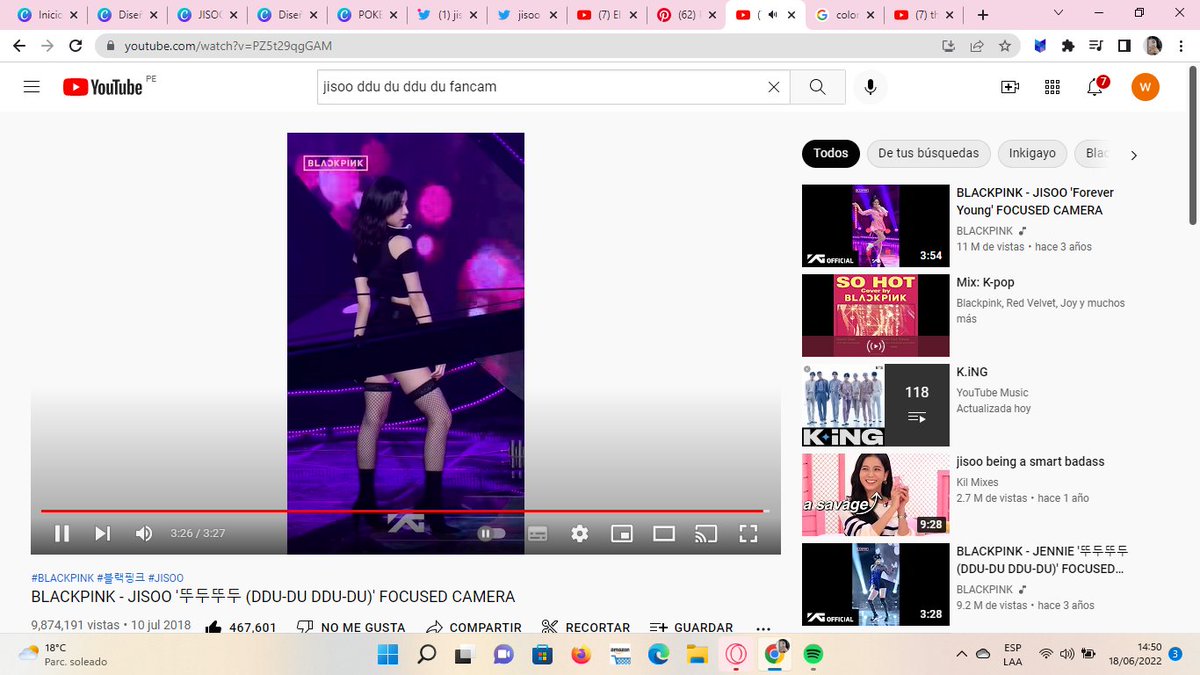The image size is (1200, 675).
Task: Click the YouTube Music channel name
Action: click(992, 393)
